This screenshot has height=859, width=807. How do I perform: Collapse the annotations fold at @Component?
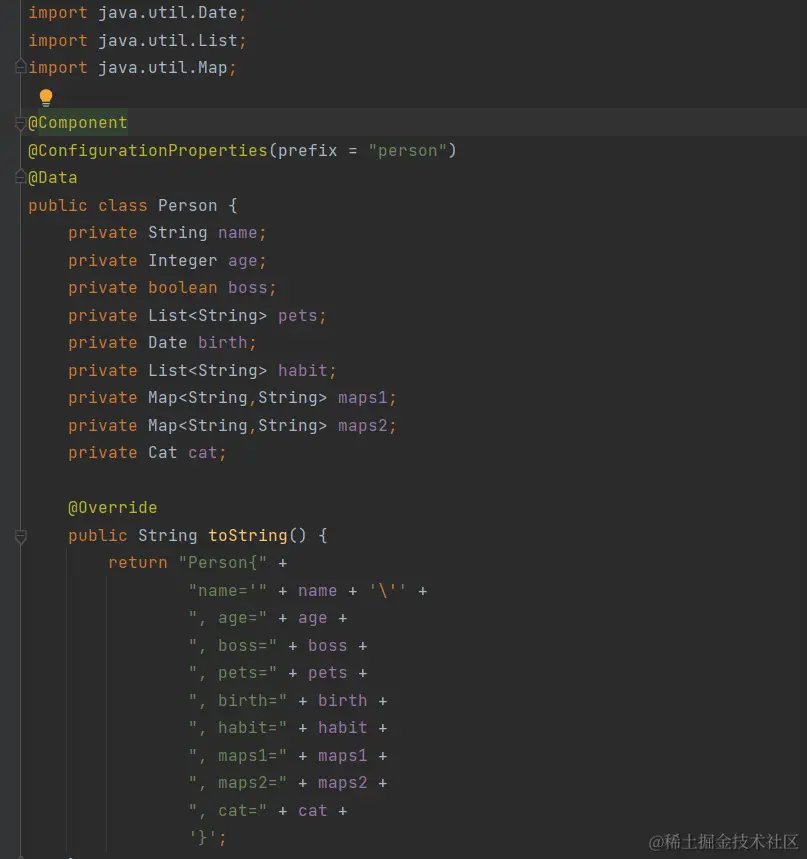coord(21,124)
